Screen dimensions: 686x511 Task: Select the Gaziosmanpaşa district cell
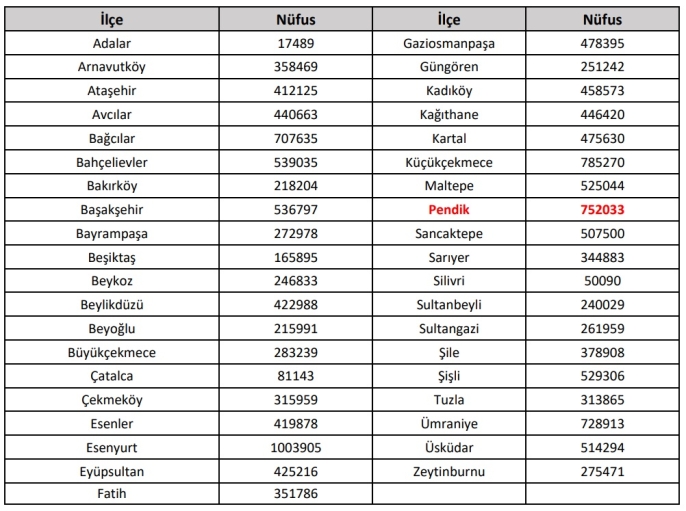pos(449,43)
